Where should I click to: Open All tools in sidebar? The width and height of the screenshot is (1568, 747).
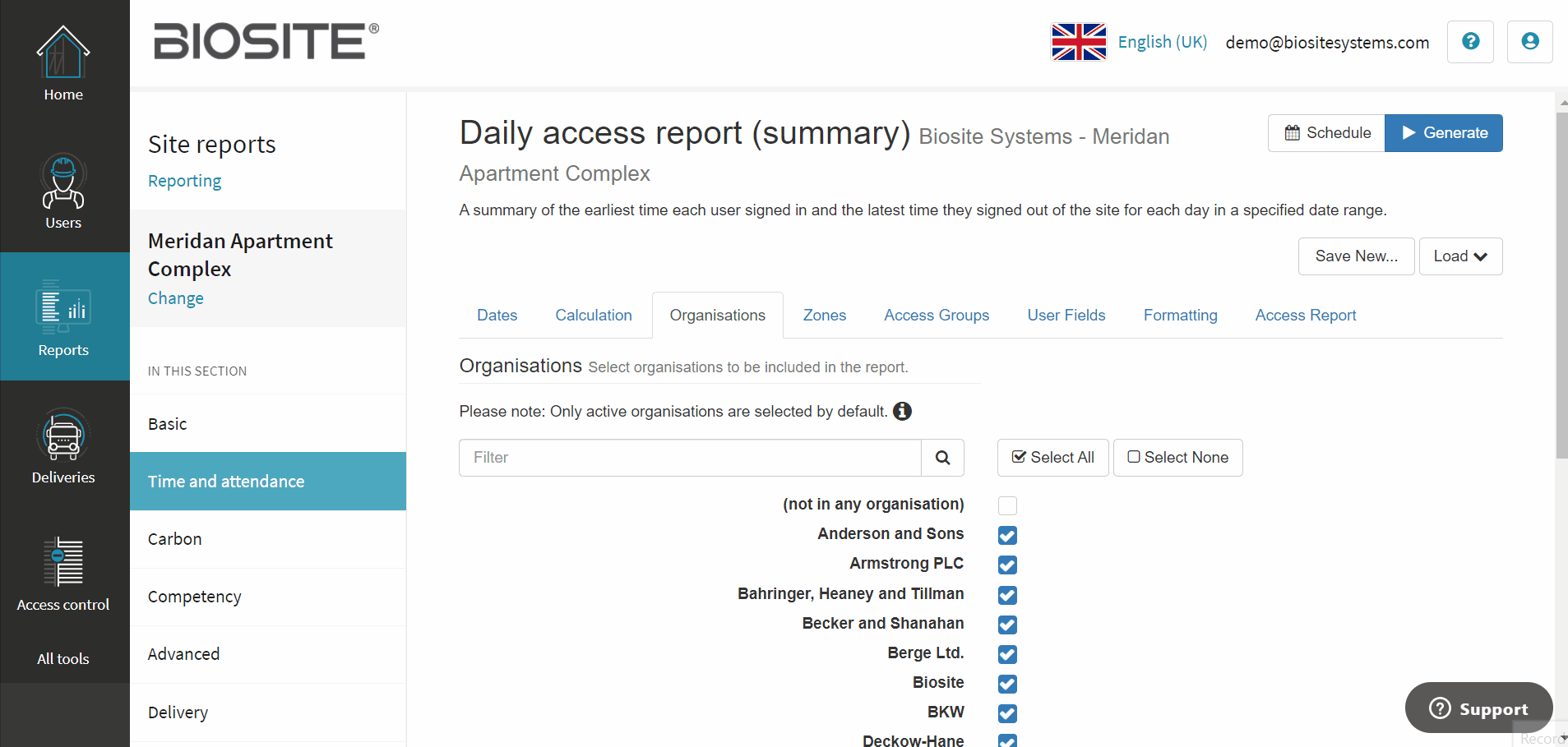point(63,659)
